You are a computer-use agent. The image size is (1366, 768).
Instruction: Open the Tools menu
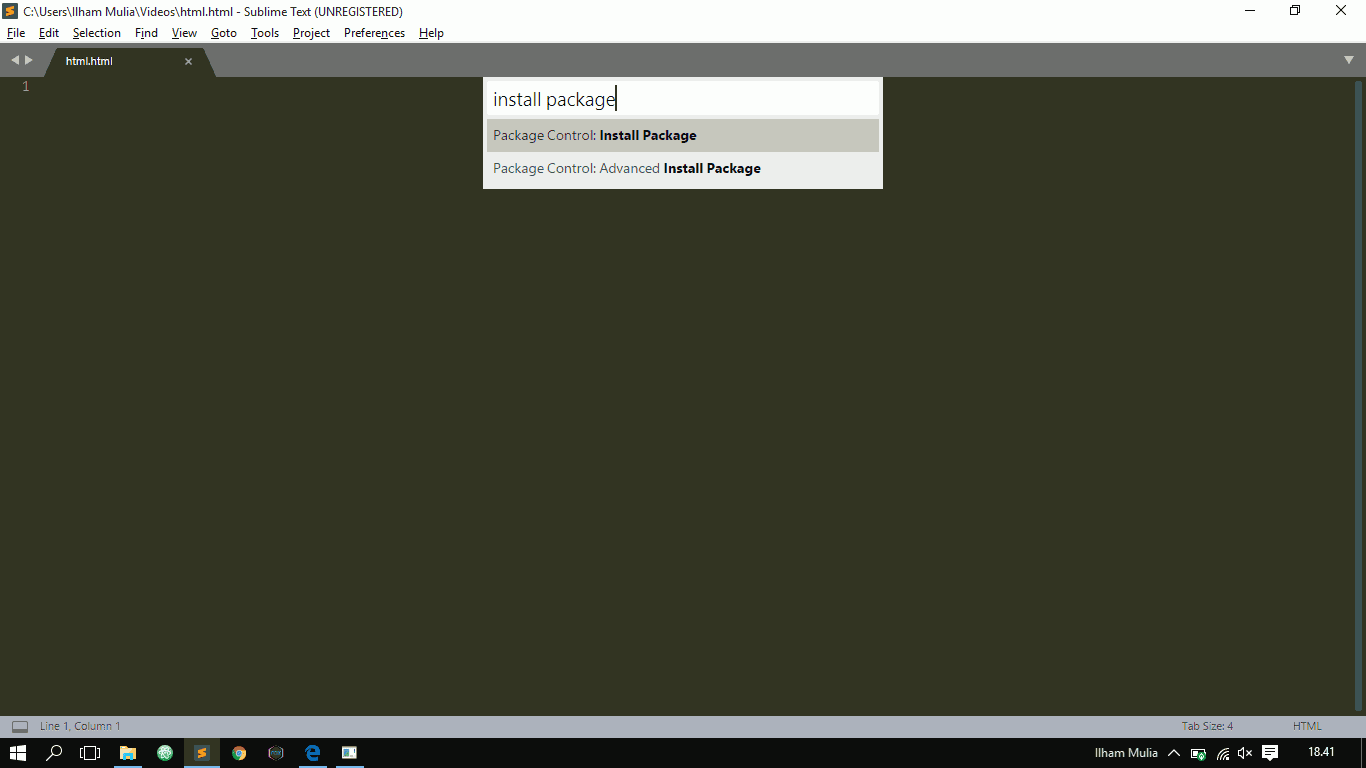265,33
